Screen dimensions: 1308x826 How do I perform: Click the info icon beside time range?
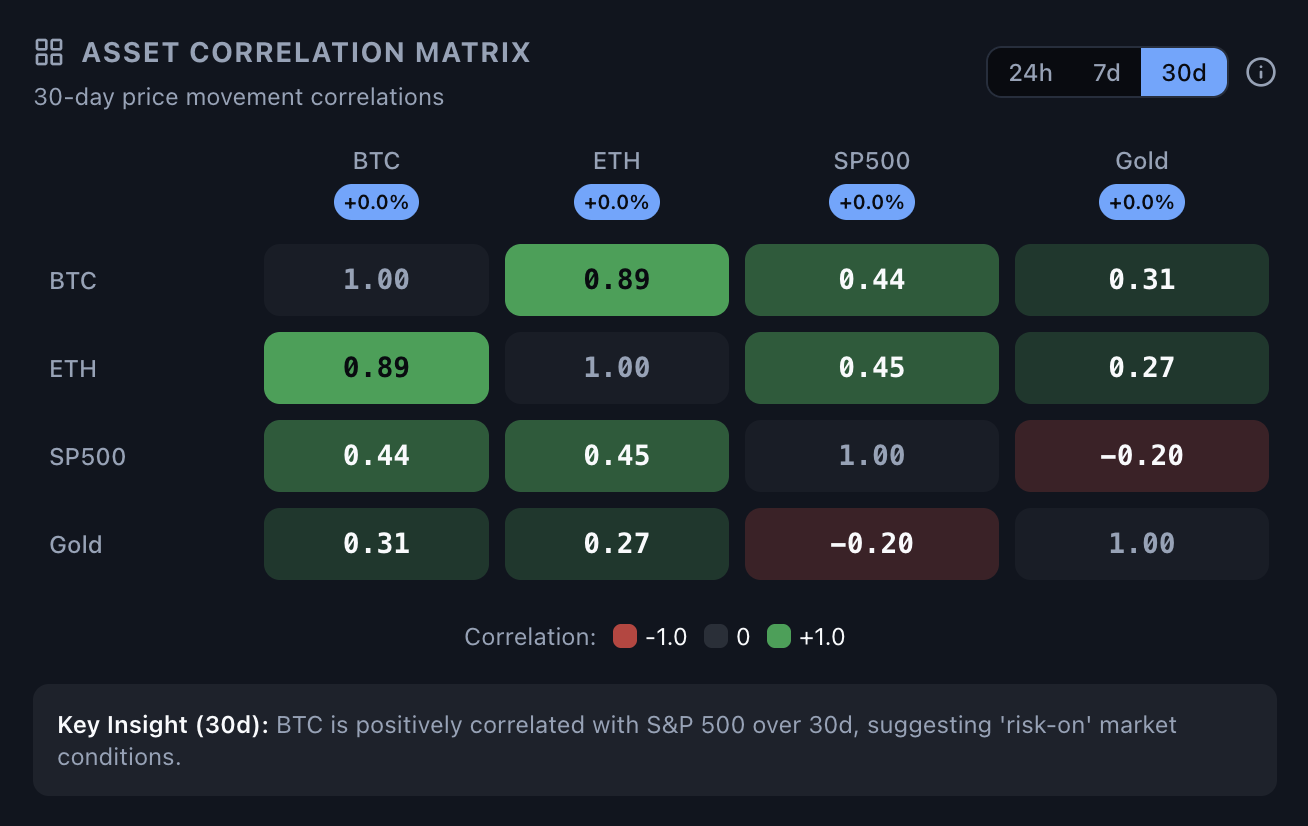coord(1261,73)
